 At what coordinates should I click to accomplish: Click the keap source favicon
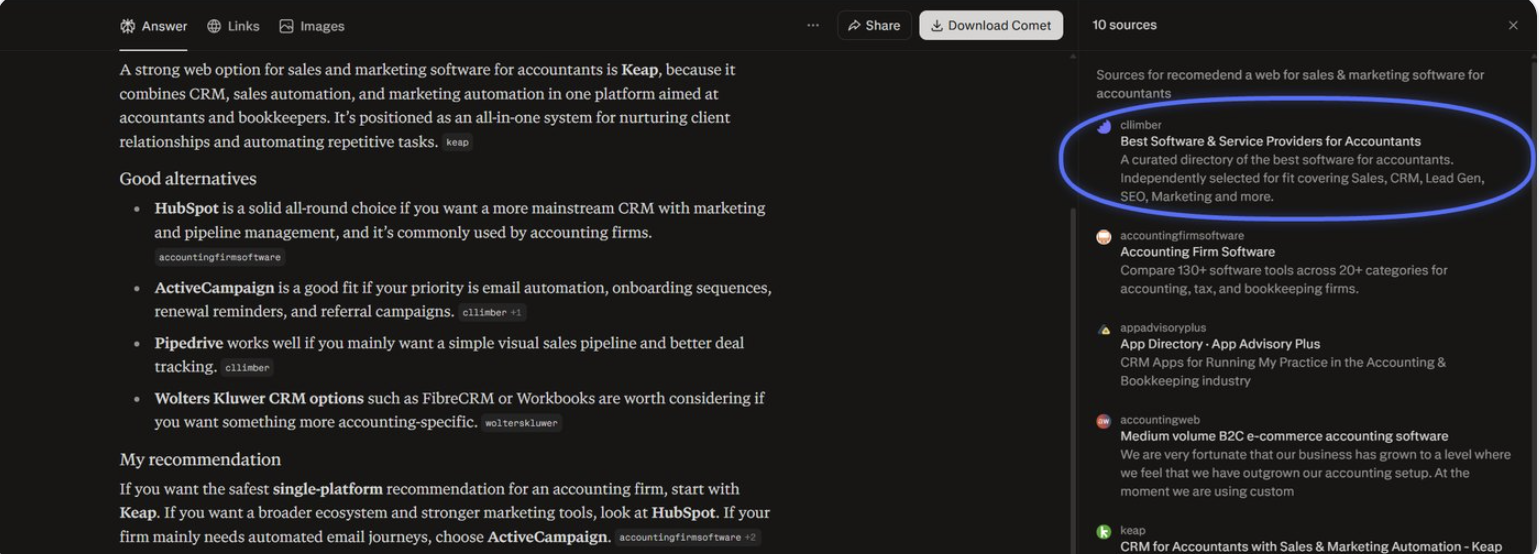pyautogui.click(x=1104, y=532)
